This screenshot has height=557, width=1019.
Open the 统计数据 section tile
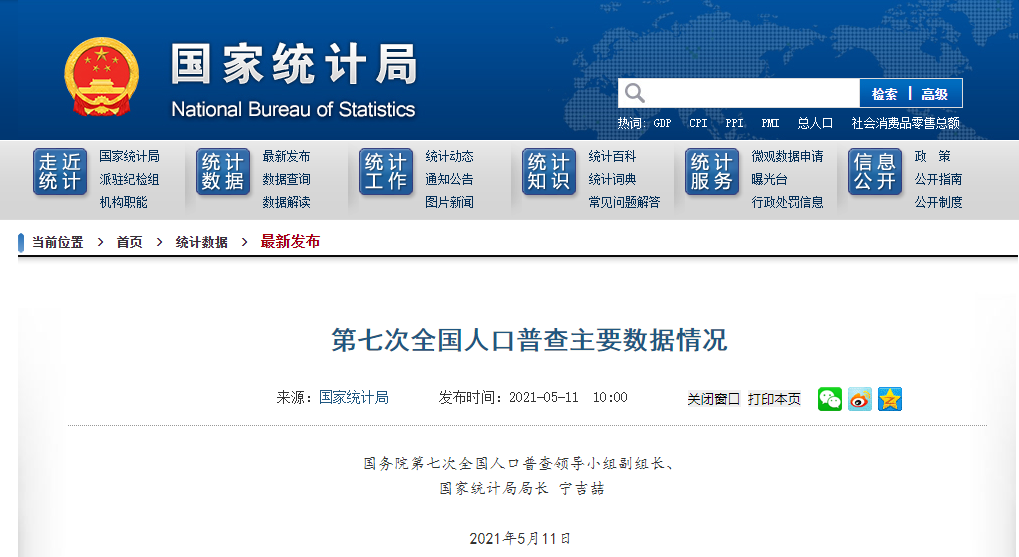point(223,172)
